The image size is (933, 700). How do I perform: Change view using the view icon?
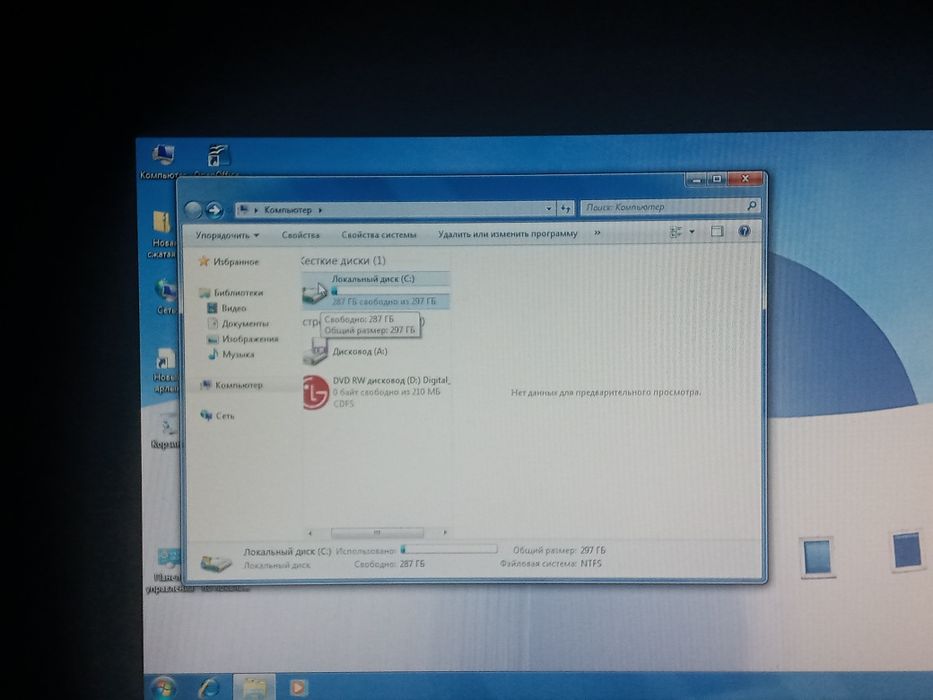676,232
